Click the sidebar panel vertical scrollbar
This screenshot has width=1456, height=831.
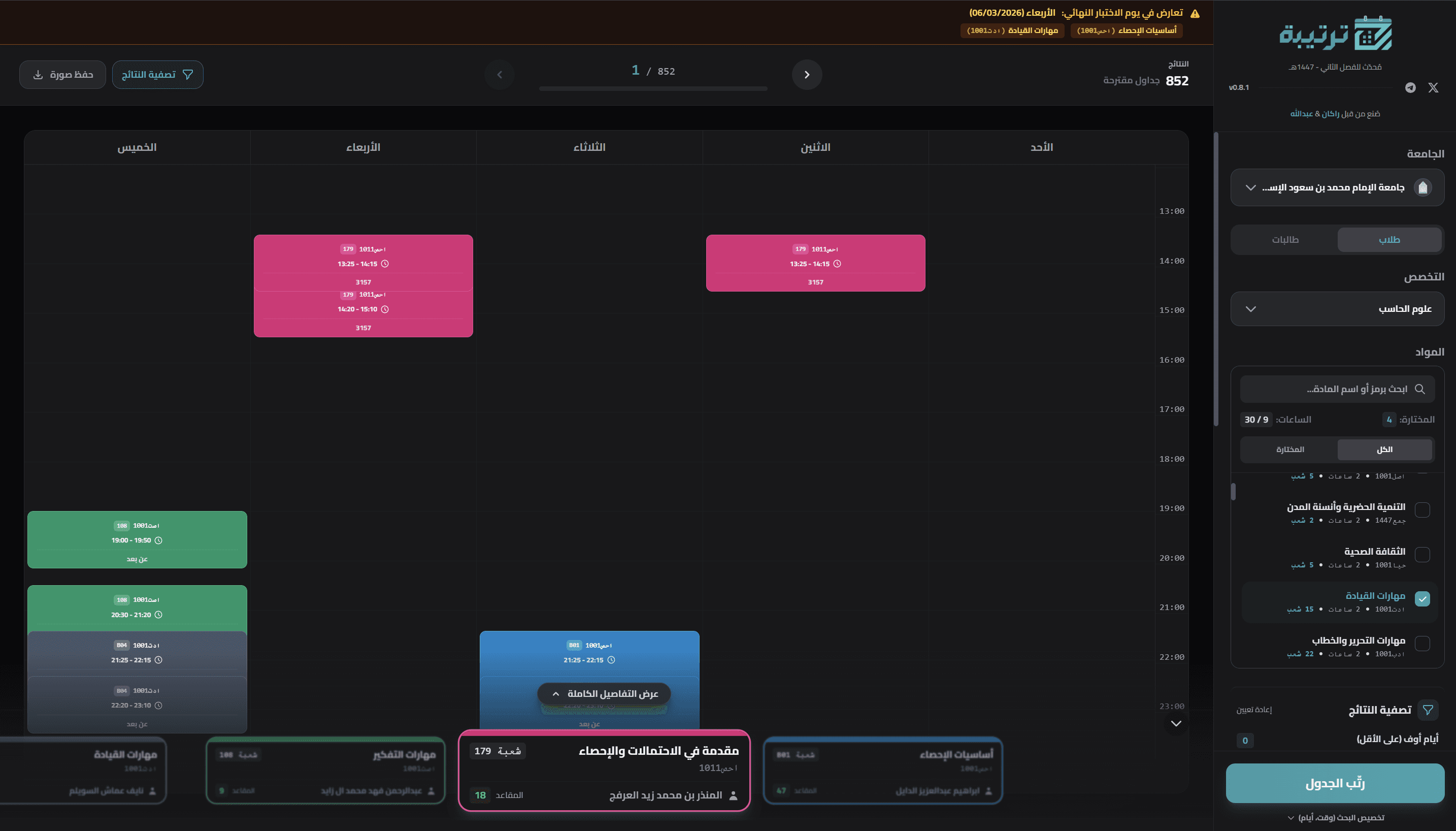[x=1216, y=280]
